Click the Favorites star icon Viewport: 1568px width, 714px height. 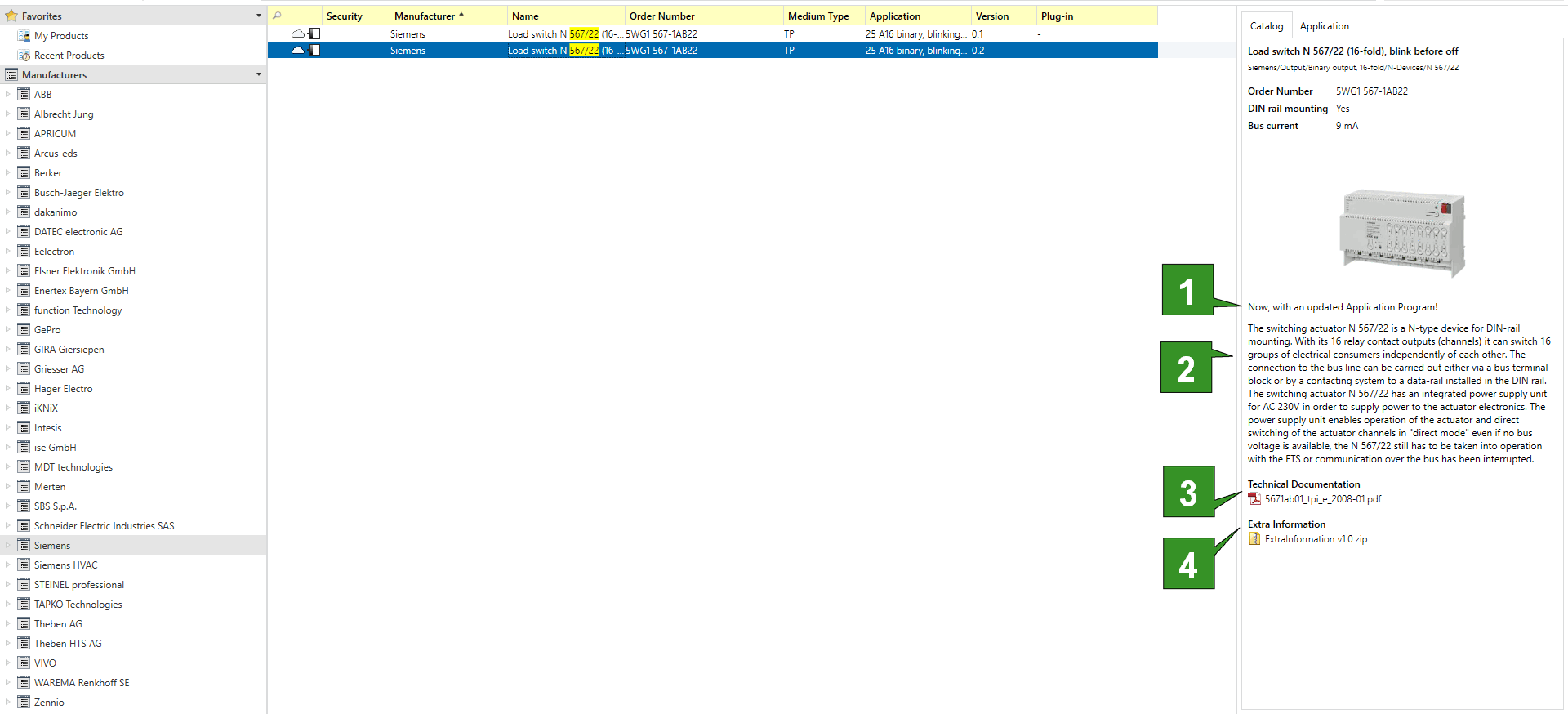[11, 16]
